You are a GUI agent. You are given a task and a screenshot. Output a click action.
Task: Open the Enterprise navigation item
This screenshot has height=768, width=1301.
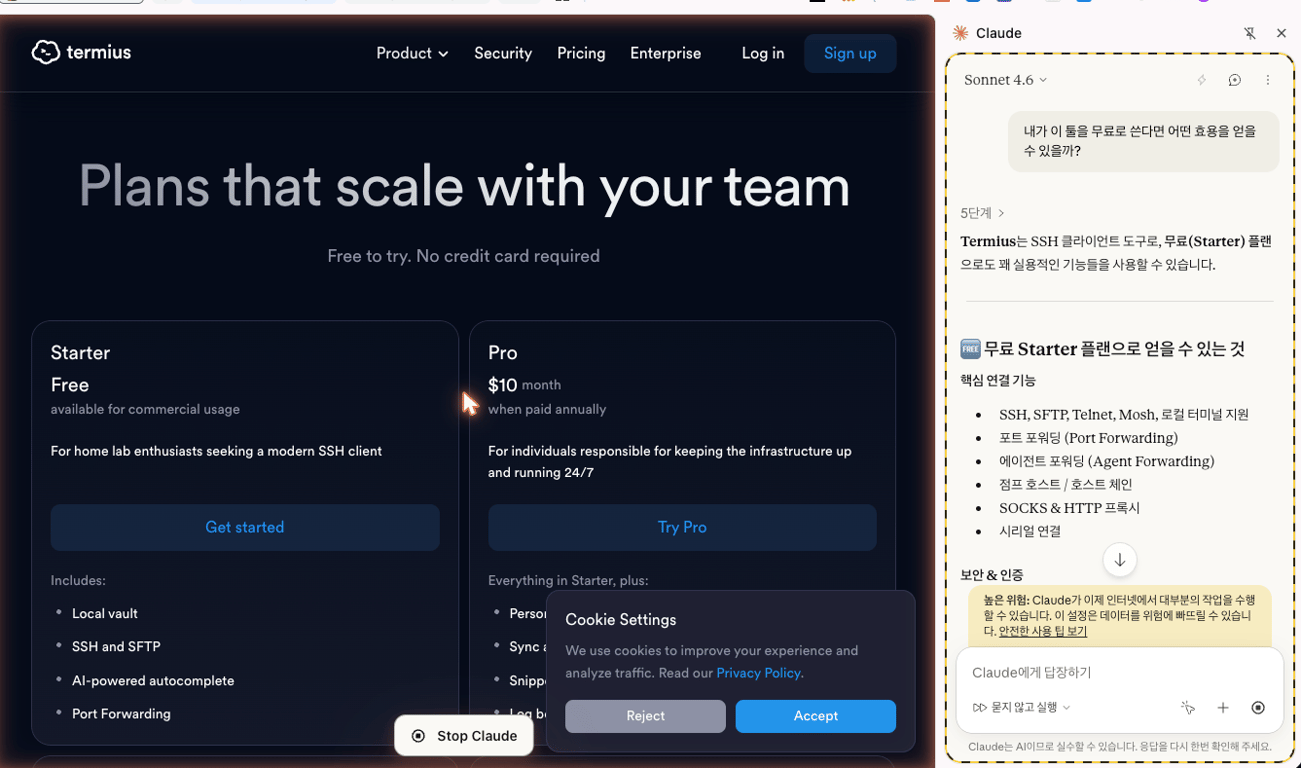(x=665, y=53)
